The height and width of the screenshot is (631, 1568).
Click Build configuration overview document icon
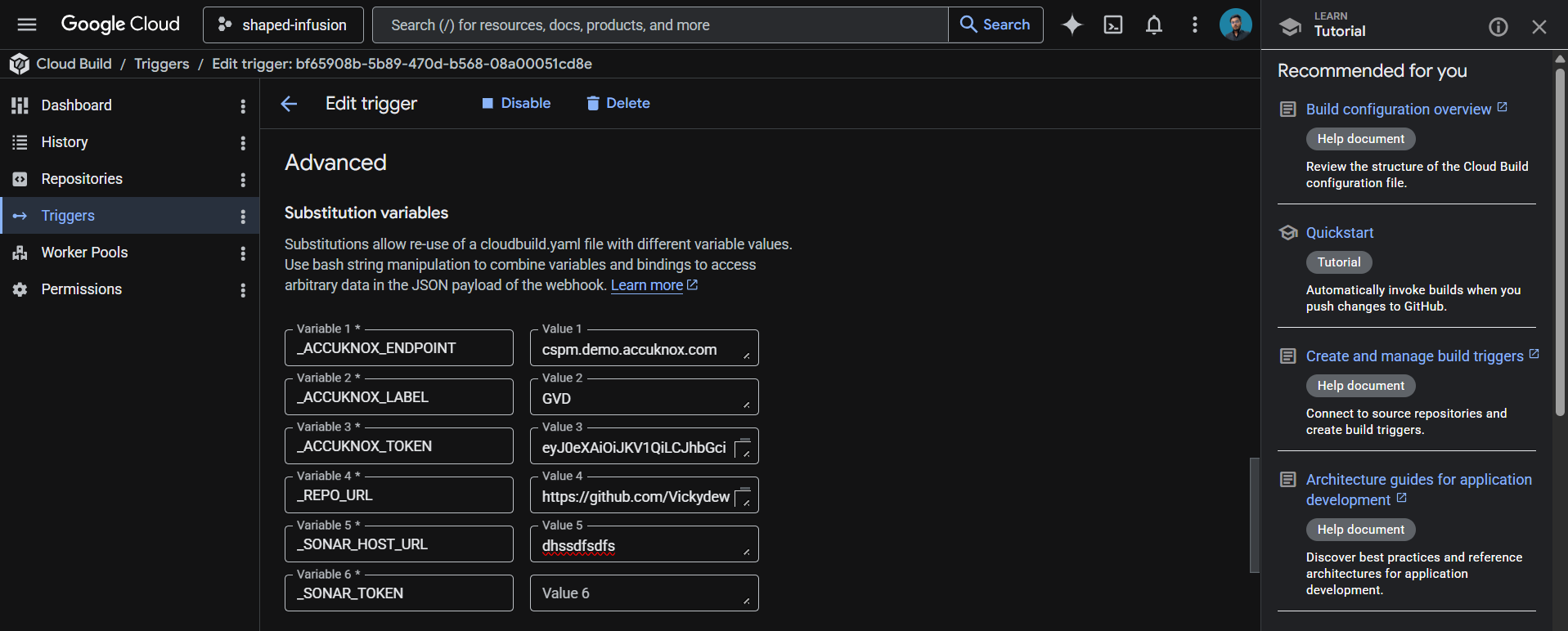point(1288,110)
